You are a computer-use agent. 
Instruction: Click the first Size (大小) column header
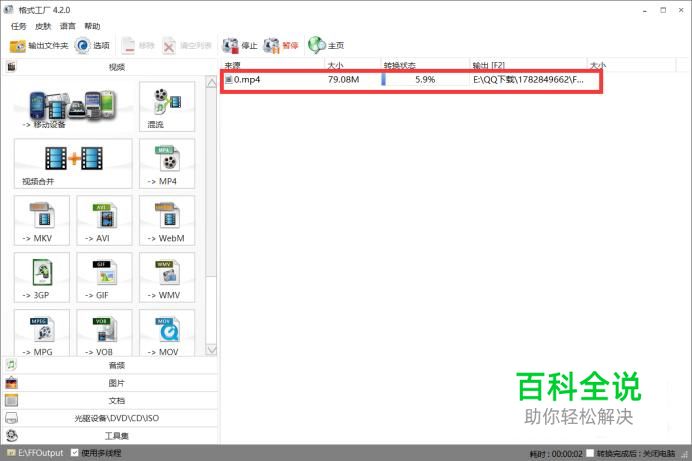(353, 65)
